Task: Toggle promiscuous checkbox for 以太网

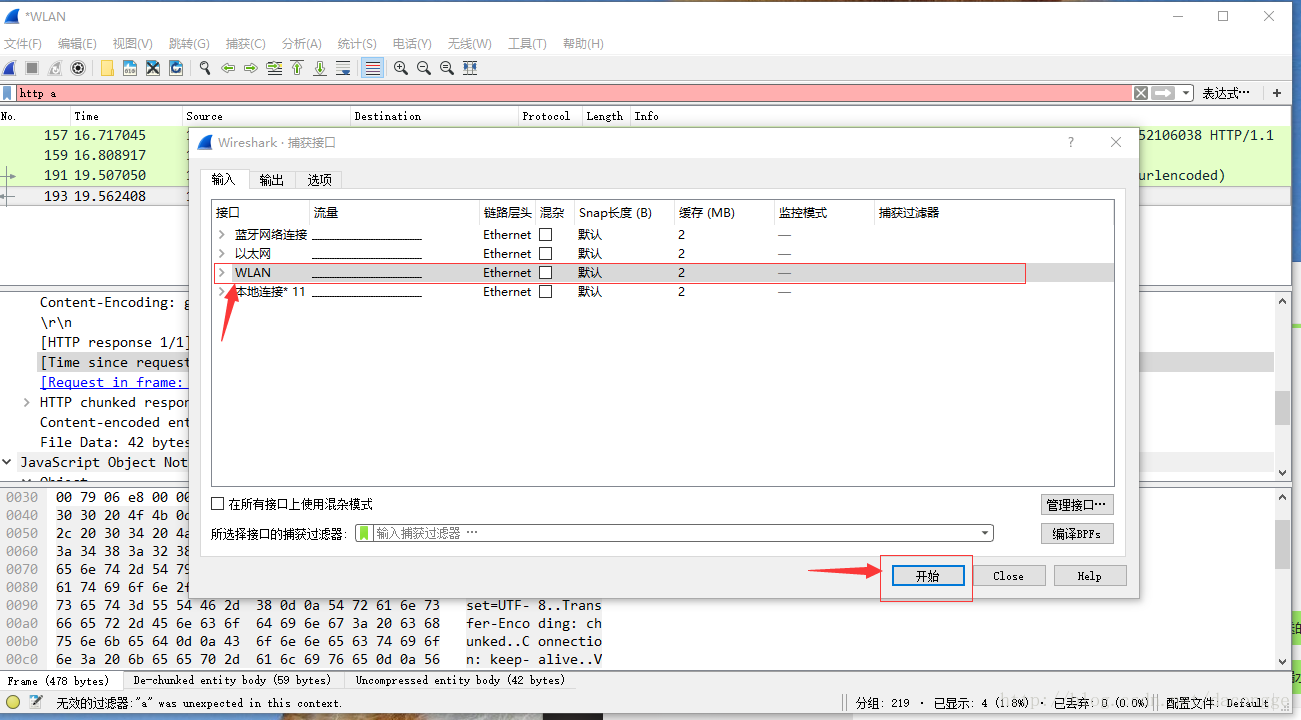Action: tap(545, 253)
